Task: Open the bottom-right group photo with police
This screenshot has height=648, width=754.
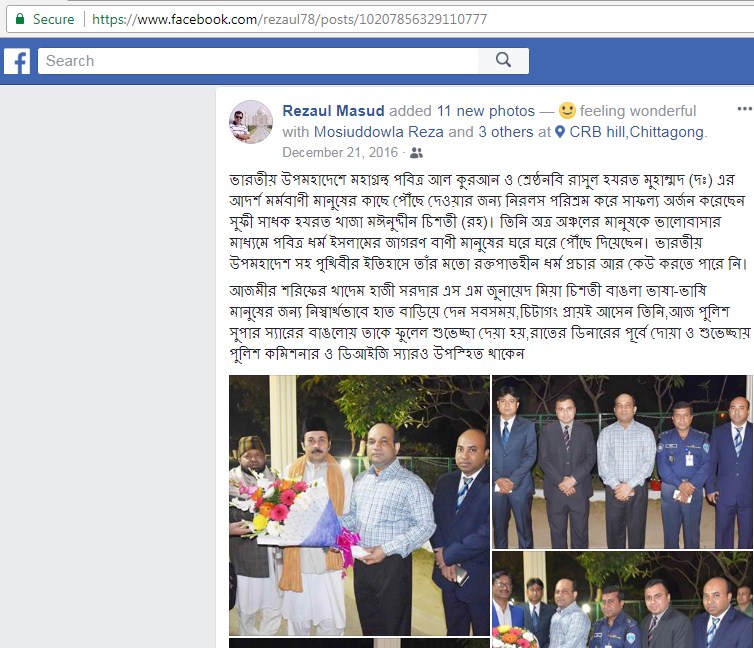Action: coord(623,599)
